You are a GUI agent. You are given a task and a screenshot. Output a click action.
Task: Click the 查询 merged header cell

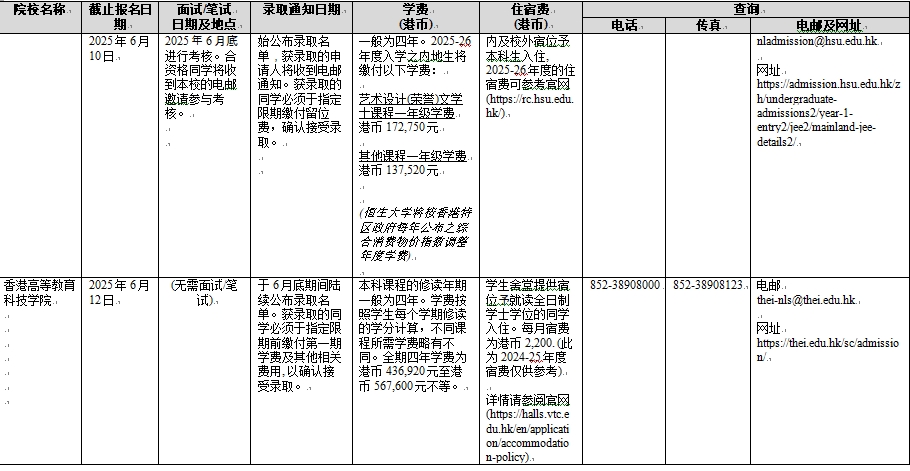[746, 9]
